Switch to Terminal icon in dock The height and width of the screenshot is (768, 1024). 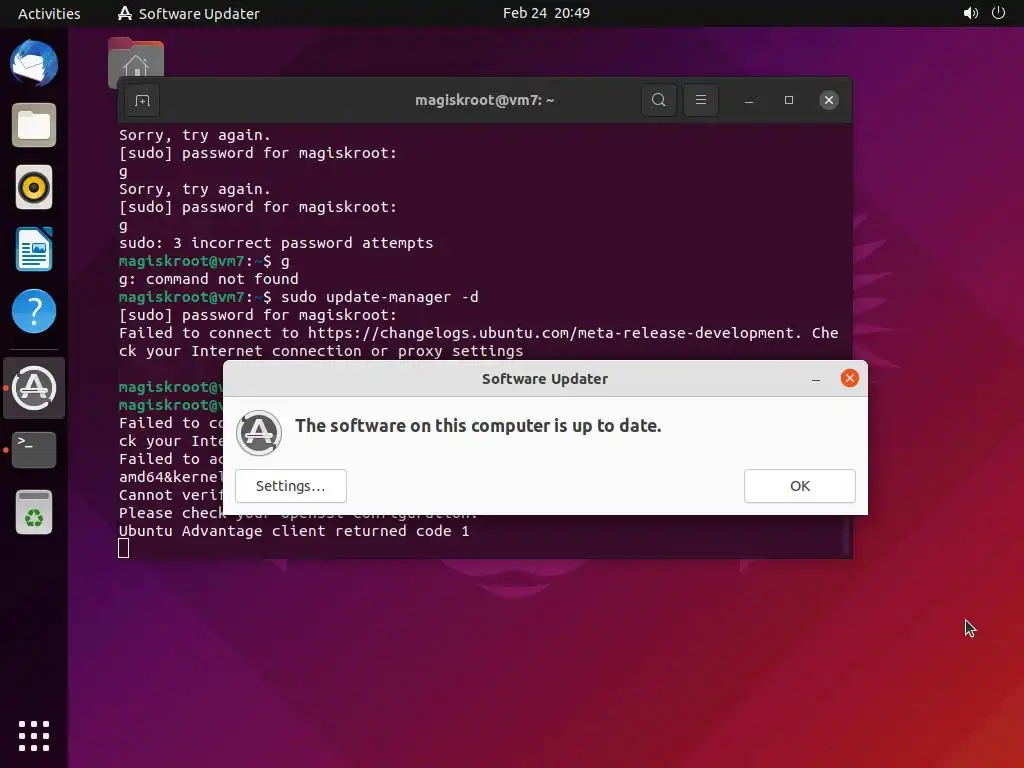[x=34, y=449]
